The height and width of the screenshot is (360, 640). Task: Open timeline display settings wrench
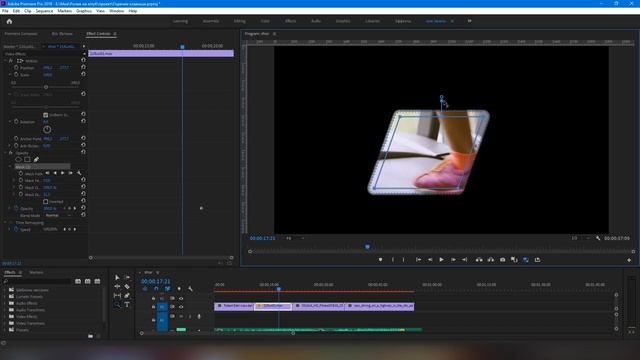click(x=190, y=289)
